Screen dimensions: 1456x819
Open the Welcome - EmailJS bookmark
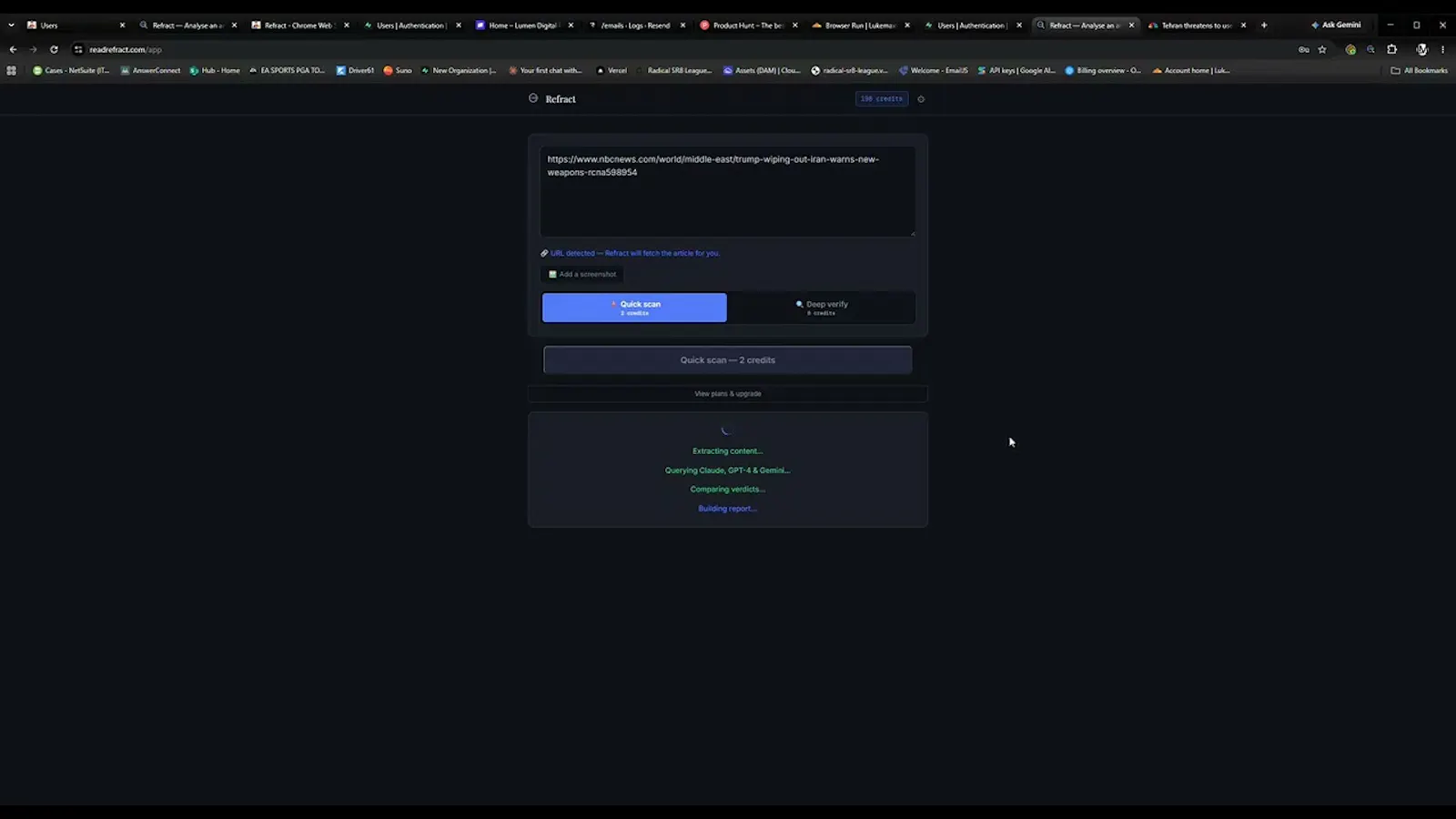934,70
